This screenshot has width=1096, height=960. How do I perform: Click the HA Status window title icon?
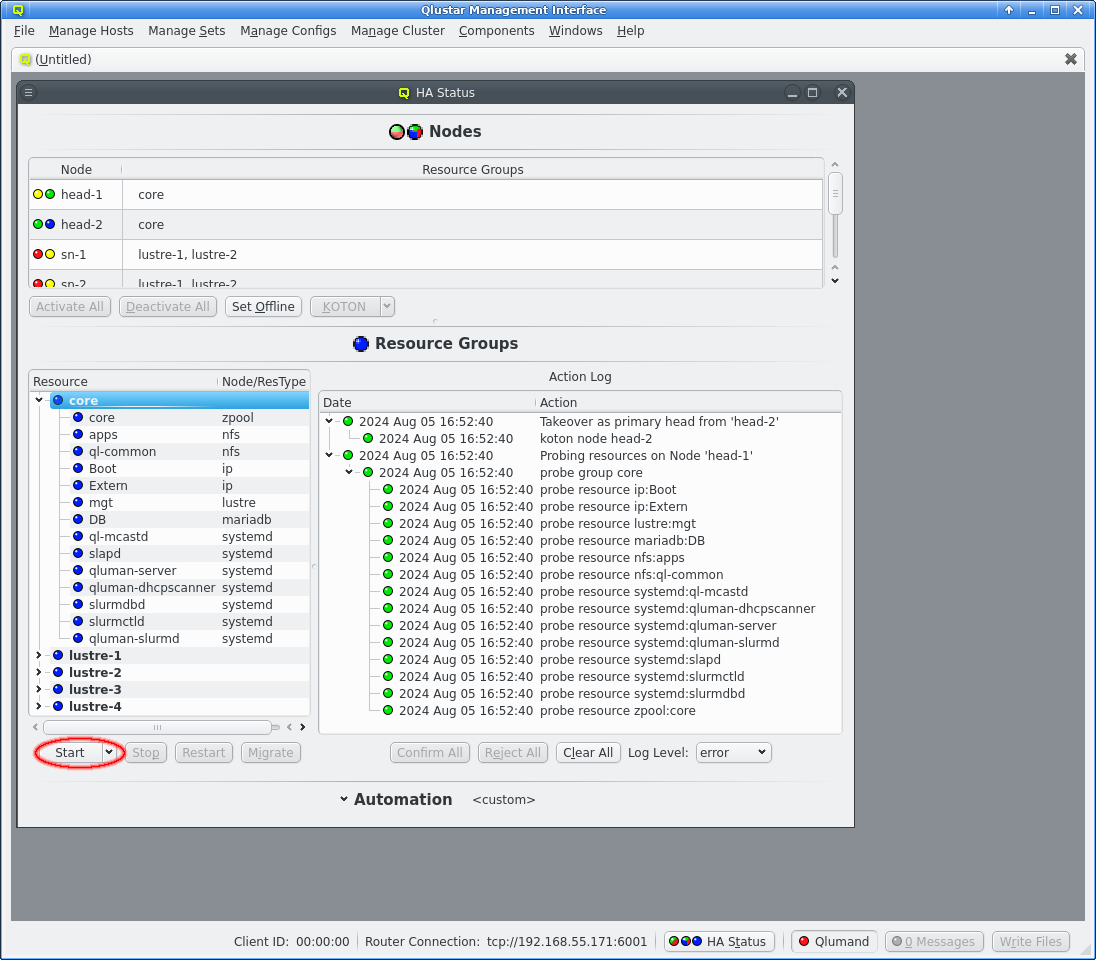[x=404, y=93]
